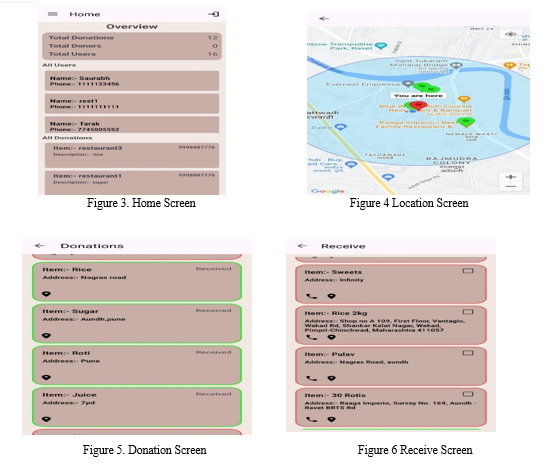Open map location for Rice donation
This screenshot has width=547, height=468.
pos(46,294)
